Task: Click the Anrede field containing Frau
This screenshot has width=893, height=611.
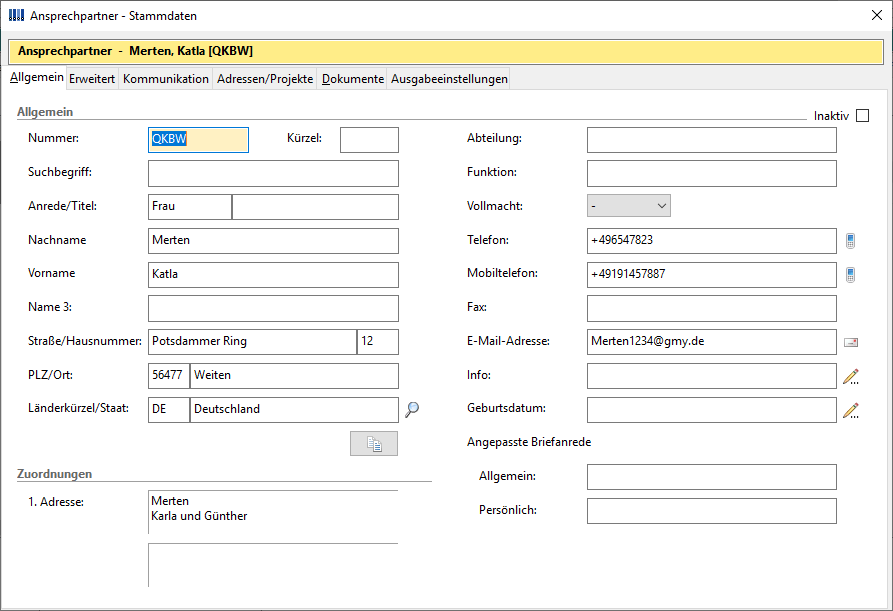Action: click(190, 207)
